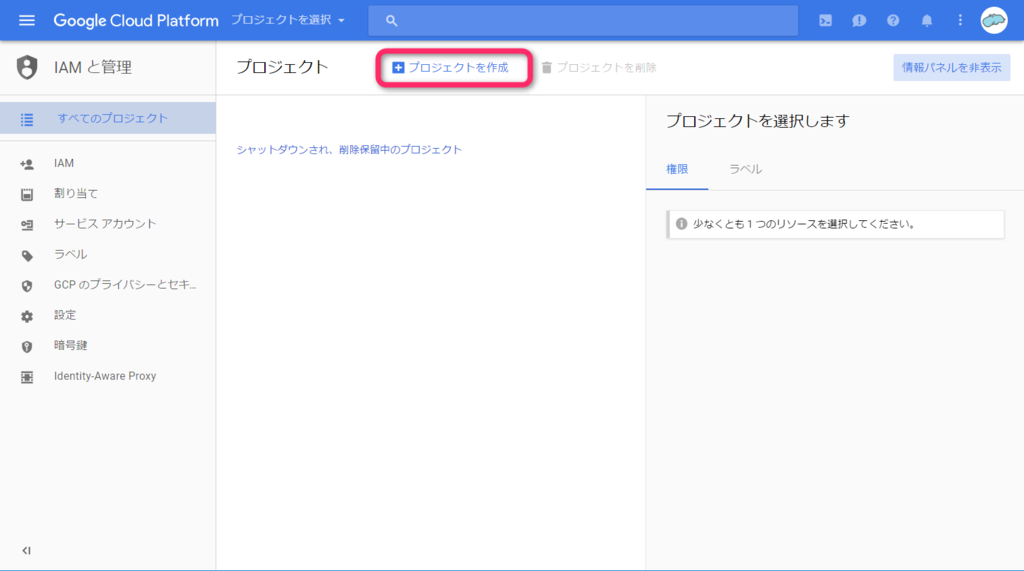This screenshot has width=1024, height=571.
Task: Click the Identity-Aware Proxy icon
Action: 27,377
